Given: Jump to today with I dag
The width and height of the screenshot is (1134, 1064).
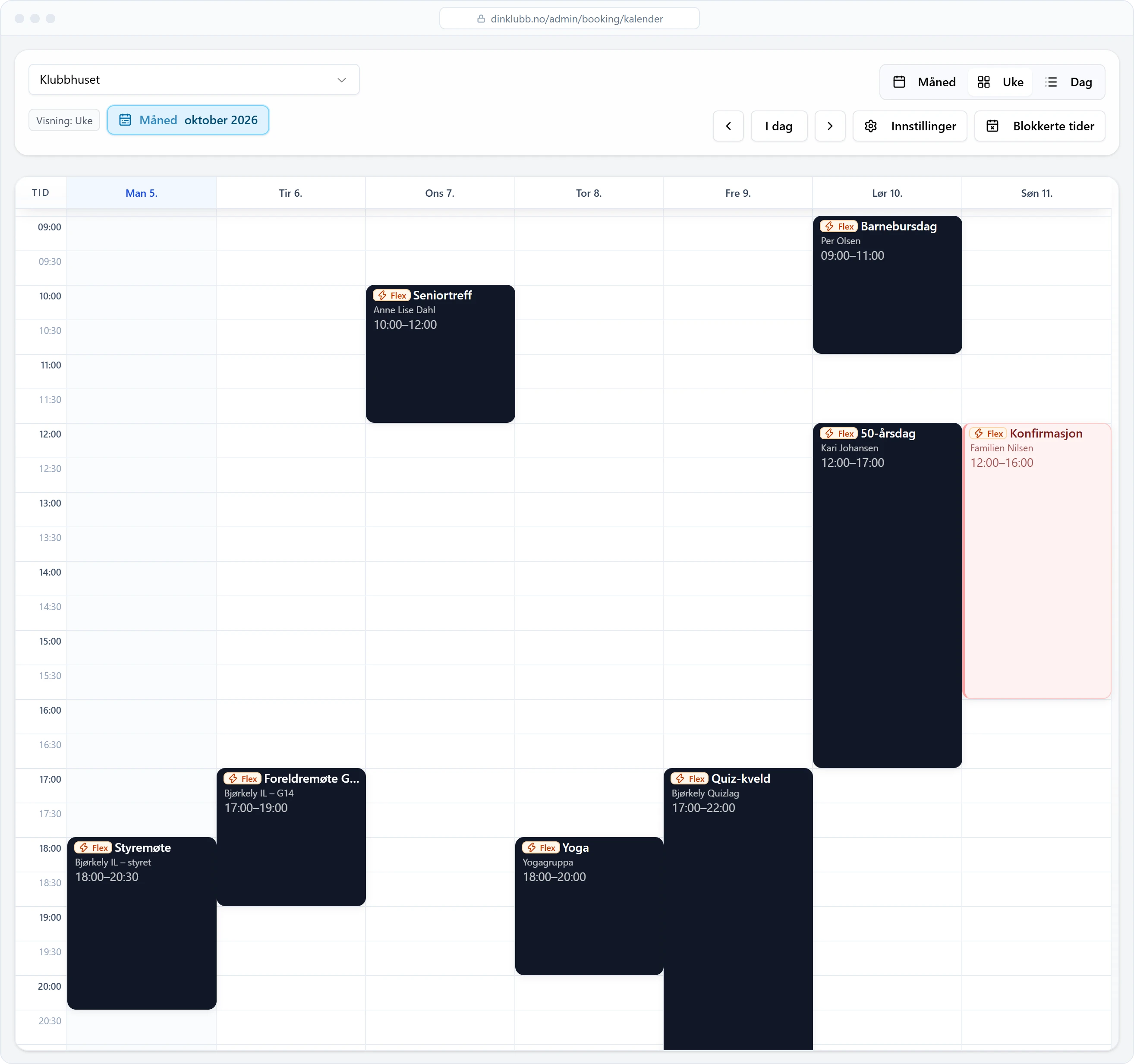Looking at the screenshot, I should tap(778, 126).
